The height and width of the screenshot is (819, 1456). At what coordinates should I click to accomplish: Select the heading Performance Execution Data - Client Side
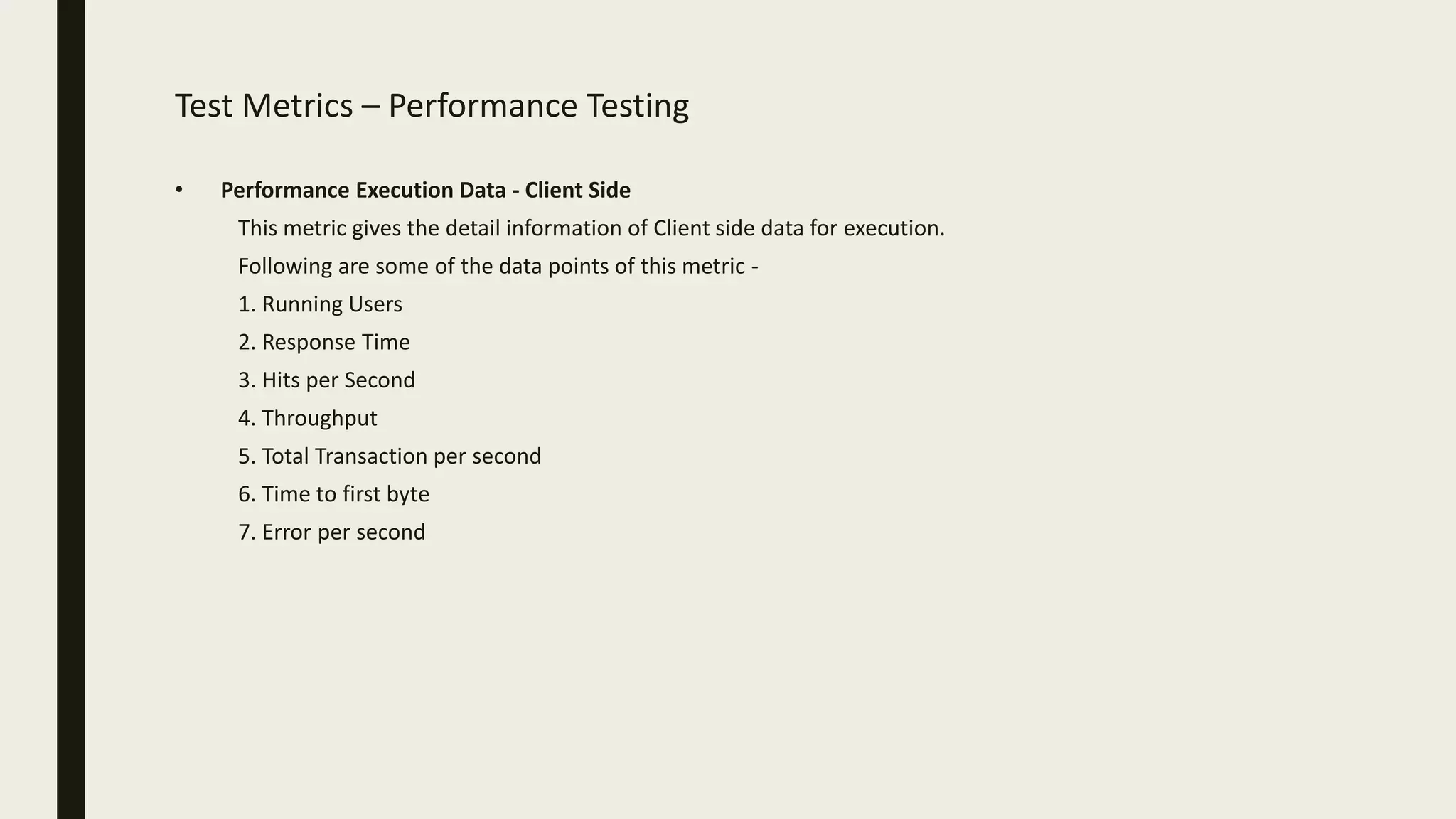425,191
